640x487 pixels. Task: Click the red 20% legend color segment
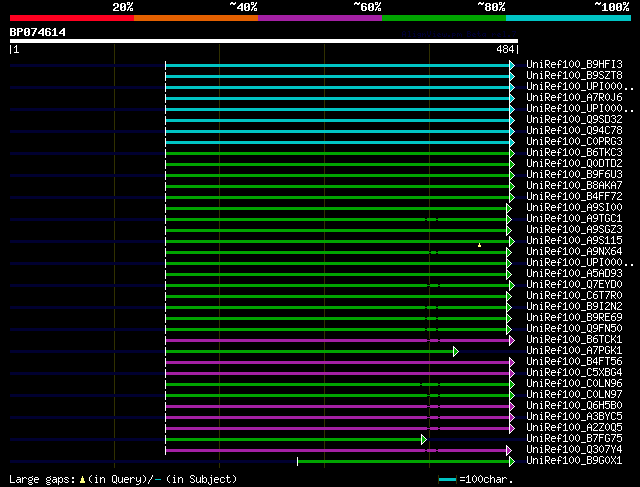pos(71,17)
